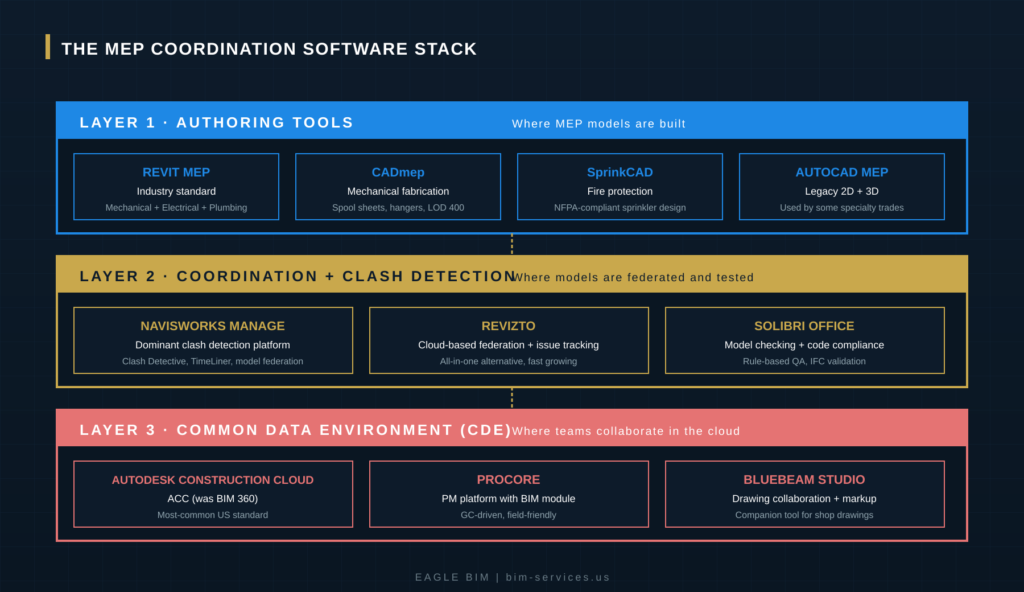Select 'LAYER 3 · COMMON DATA ENVIRONMENT (CDE)' heading
Screen dimensions: 1024x592
[296, 430]
